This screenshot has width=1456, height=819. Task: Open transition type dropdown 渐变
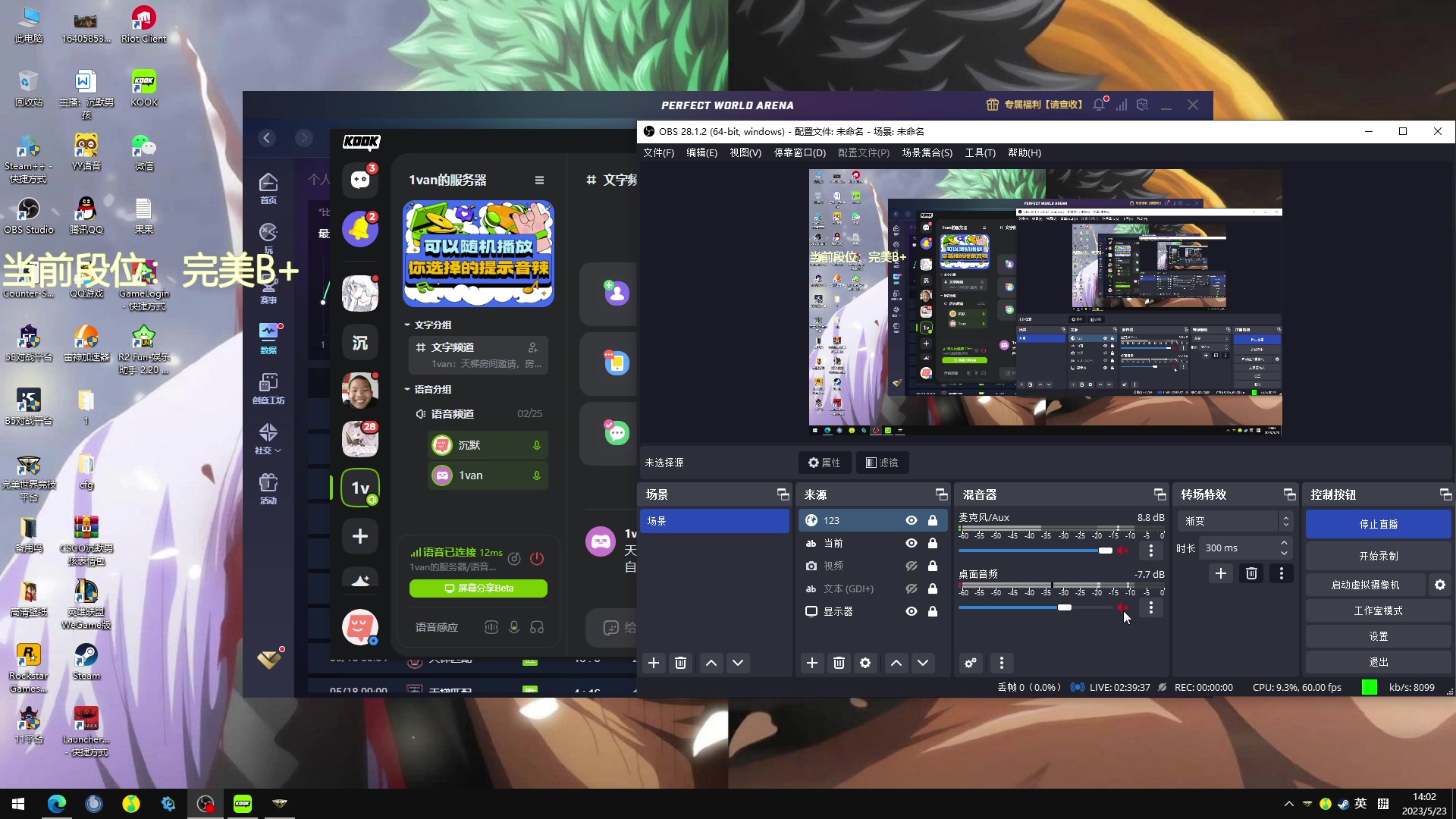(x=1235, y=521)
